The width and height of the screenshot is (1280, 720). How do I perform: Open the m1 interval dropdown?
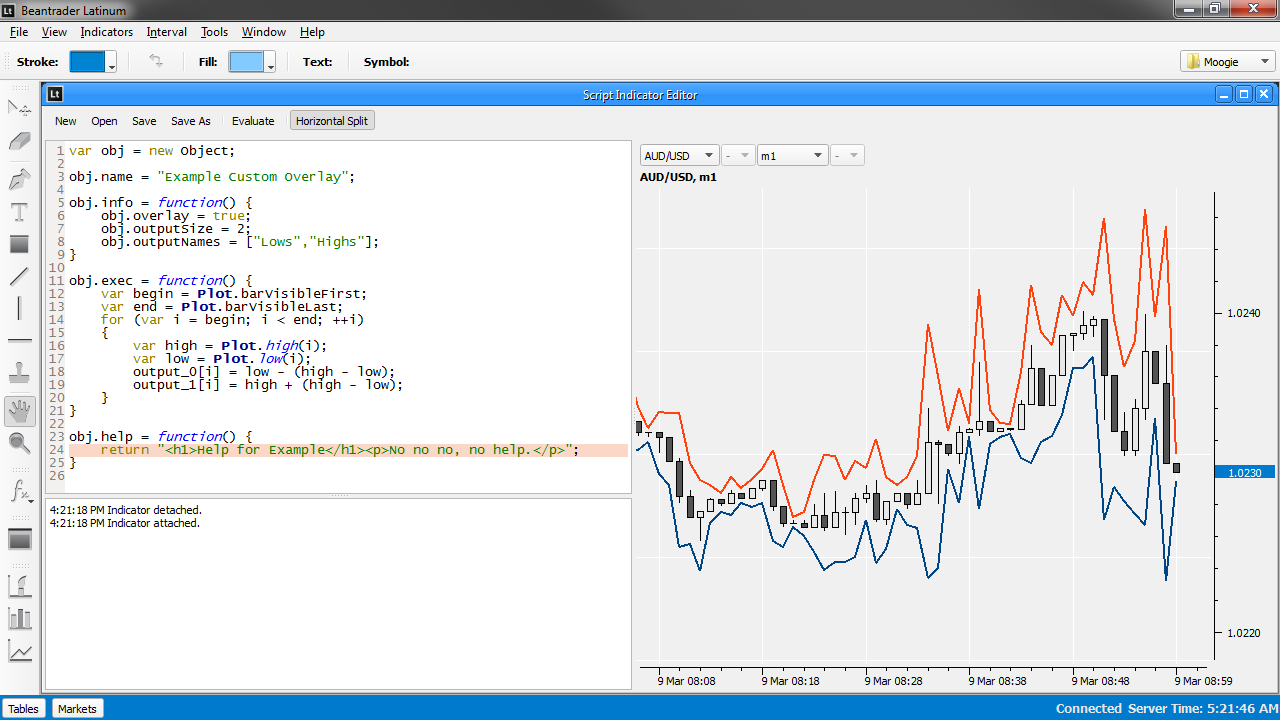coord(792,155)
